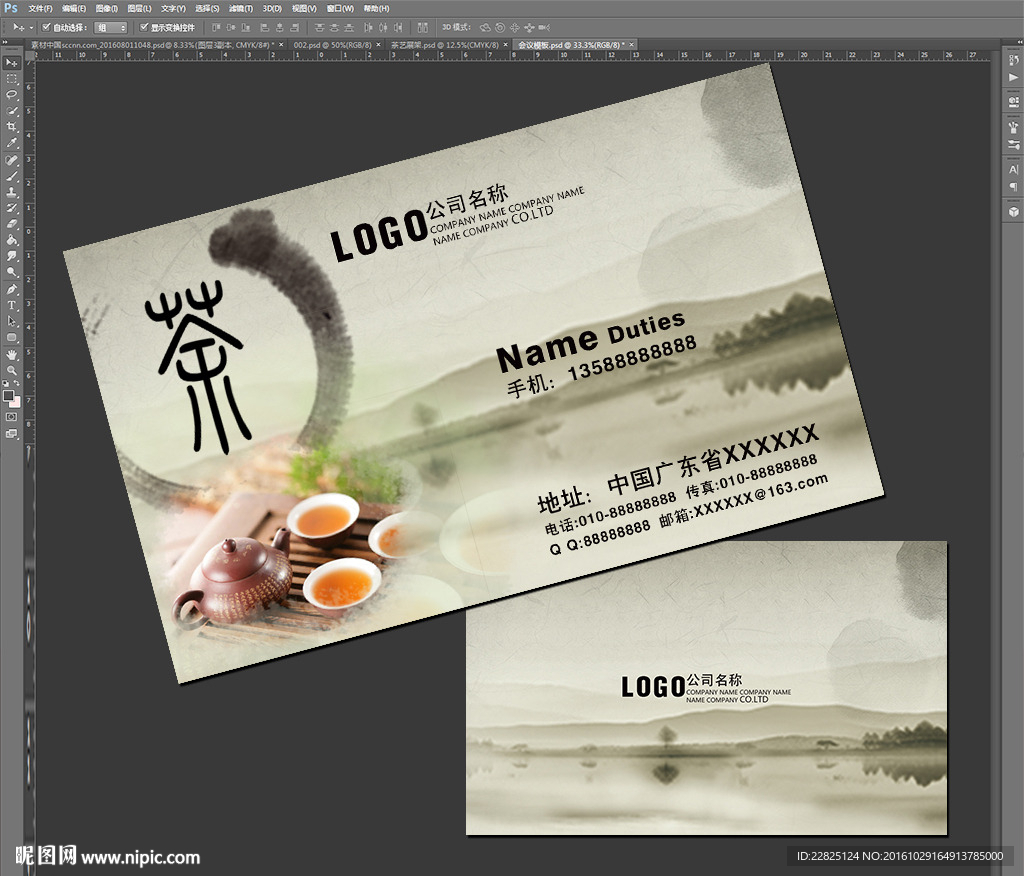Open the 文件(F) menu
The image size is (1024, 876).
(40, 8)
